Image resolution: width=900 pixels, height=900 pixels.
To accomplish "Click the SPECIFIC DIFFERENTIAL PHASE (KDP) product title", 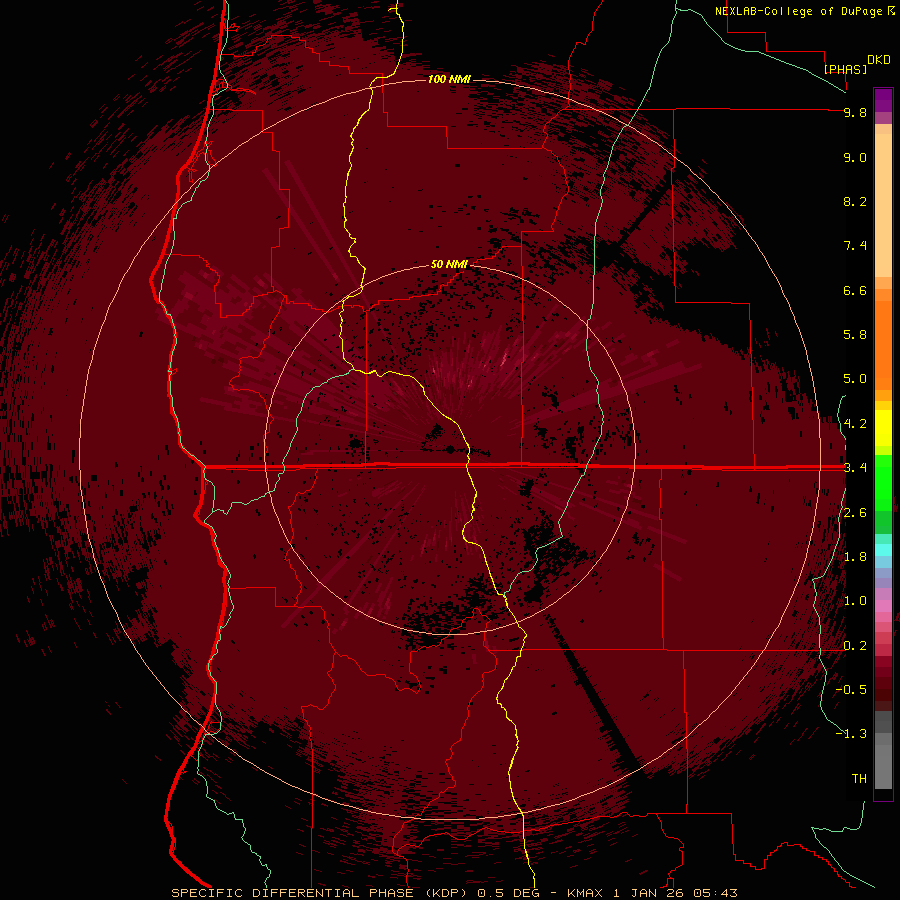I will tap(321, 893).
